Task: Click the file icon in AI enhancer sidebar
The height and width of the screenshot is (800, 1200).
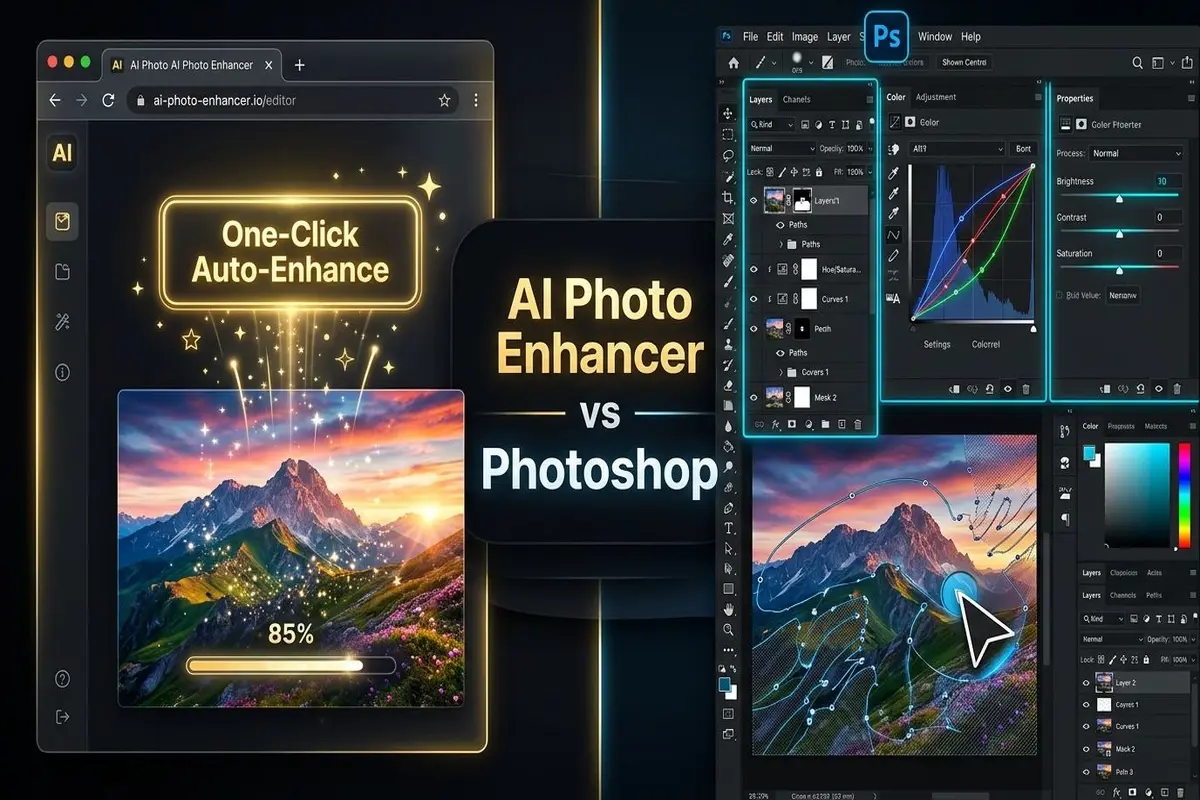Action: click(62, 272)
